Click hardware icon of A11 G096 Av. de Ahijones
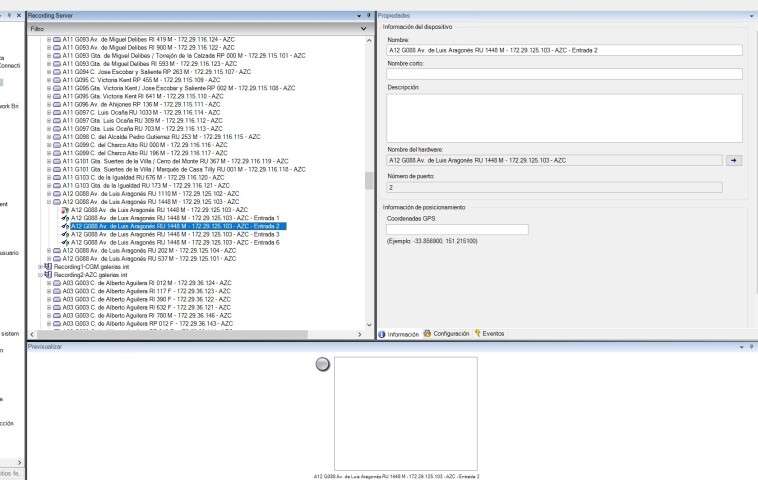 (57, 104)
